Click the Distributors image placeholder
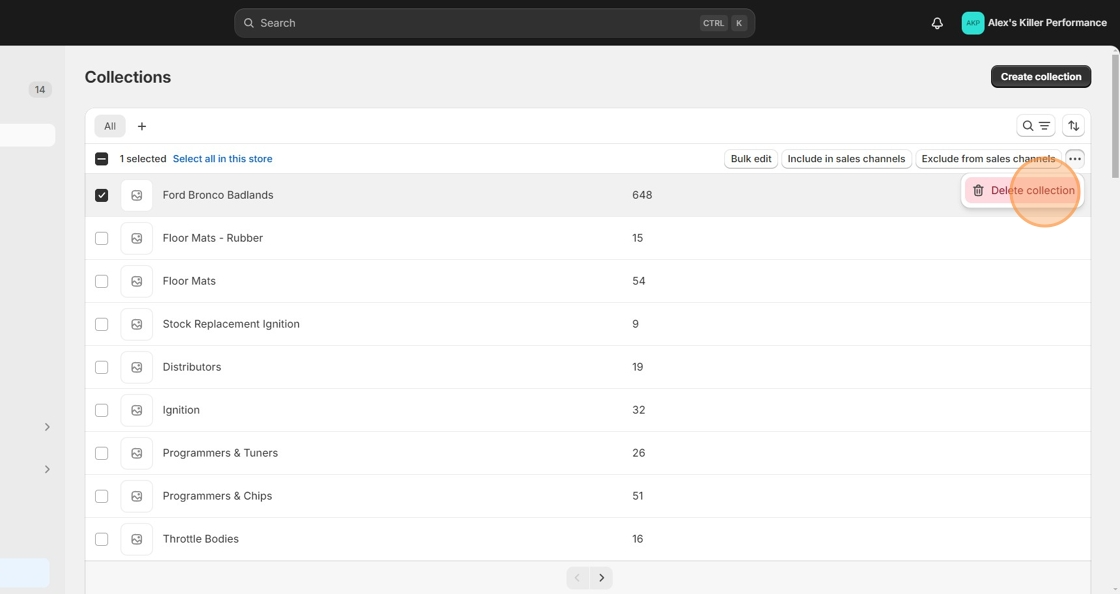Viewport: 1120px width, 594px height. (x=136, y=367)
